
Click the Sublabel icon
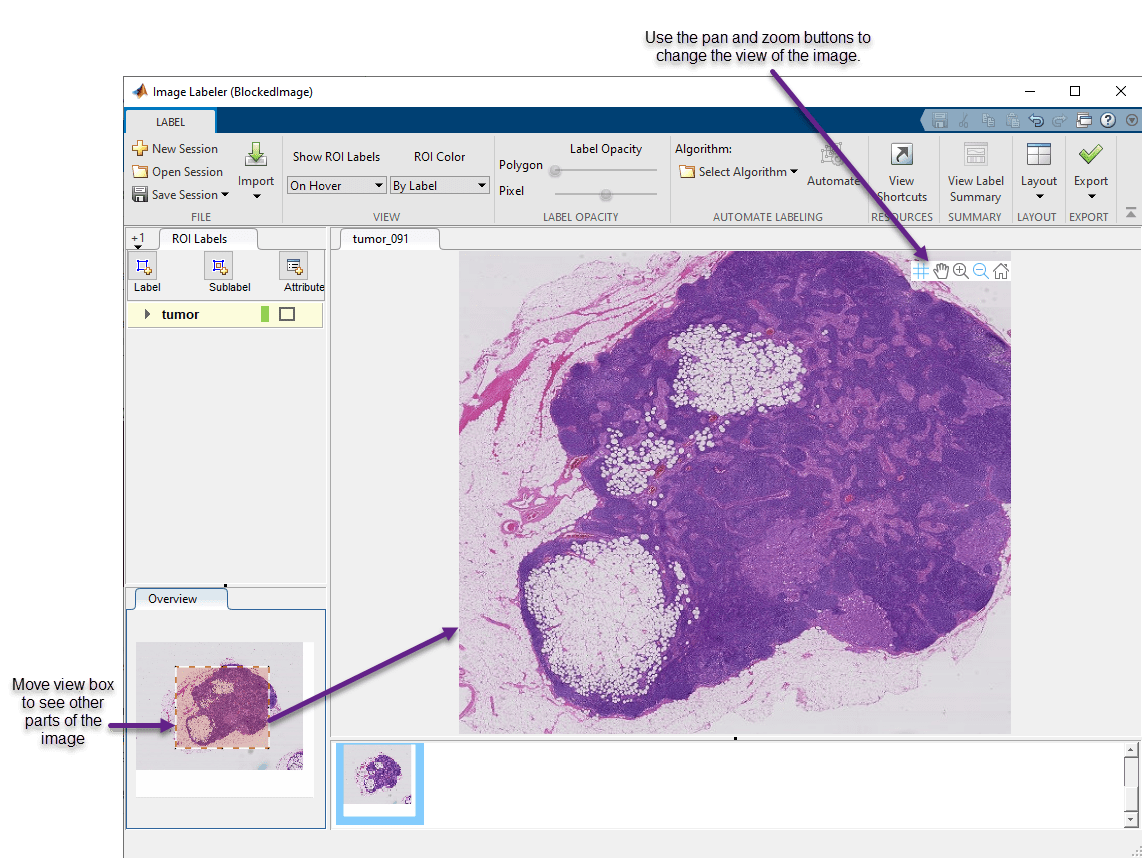(x=218, y=266)
